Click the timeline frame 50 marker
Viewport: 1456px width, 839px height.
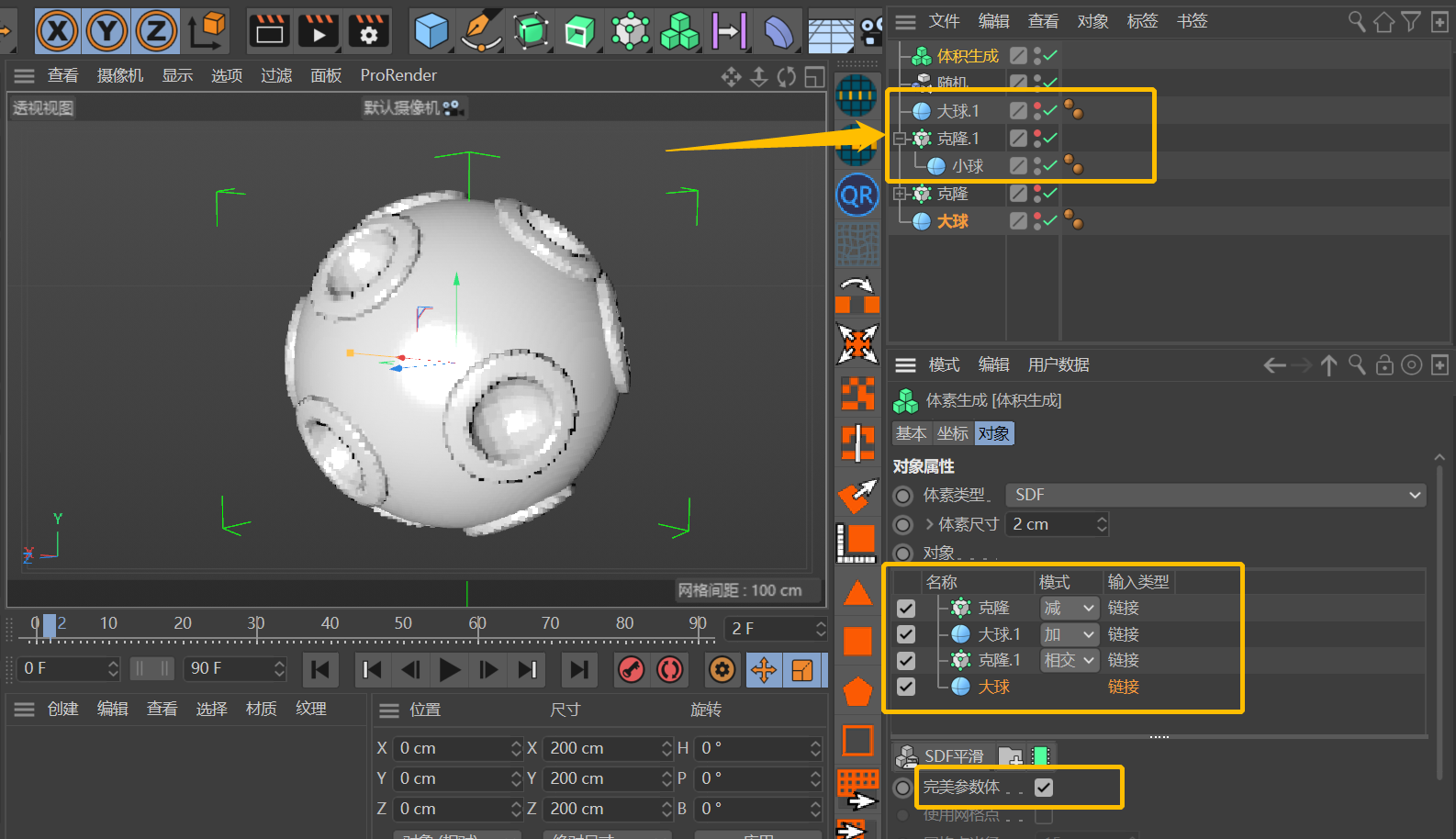(403, 623)
